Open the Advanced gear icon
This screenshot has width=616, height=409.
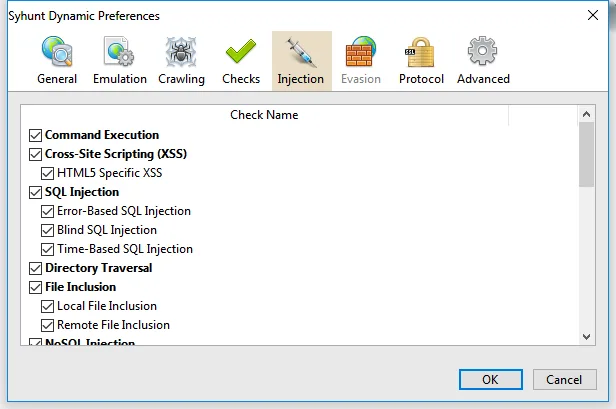pyautogui.click(x=482, y=51)
